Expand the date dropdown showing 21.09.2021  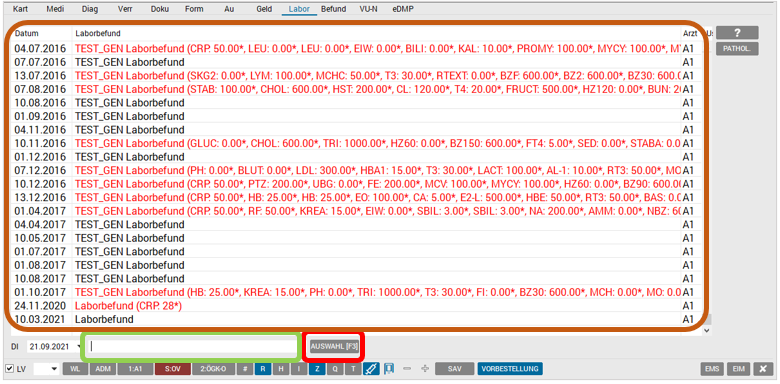coord(80,347)
